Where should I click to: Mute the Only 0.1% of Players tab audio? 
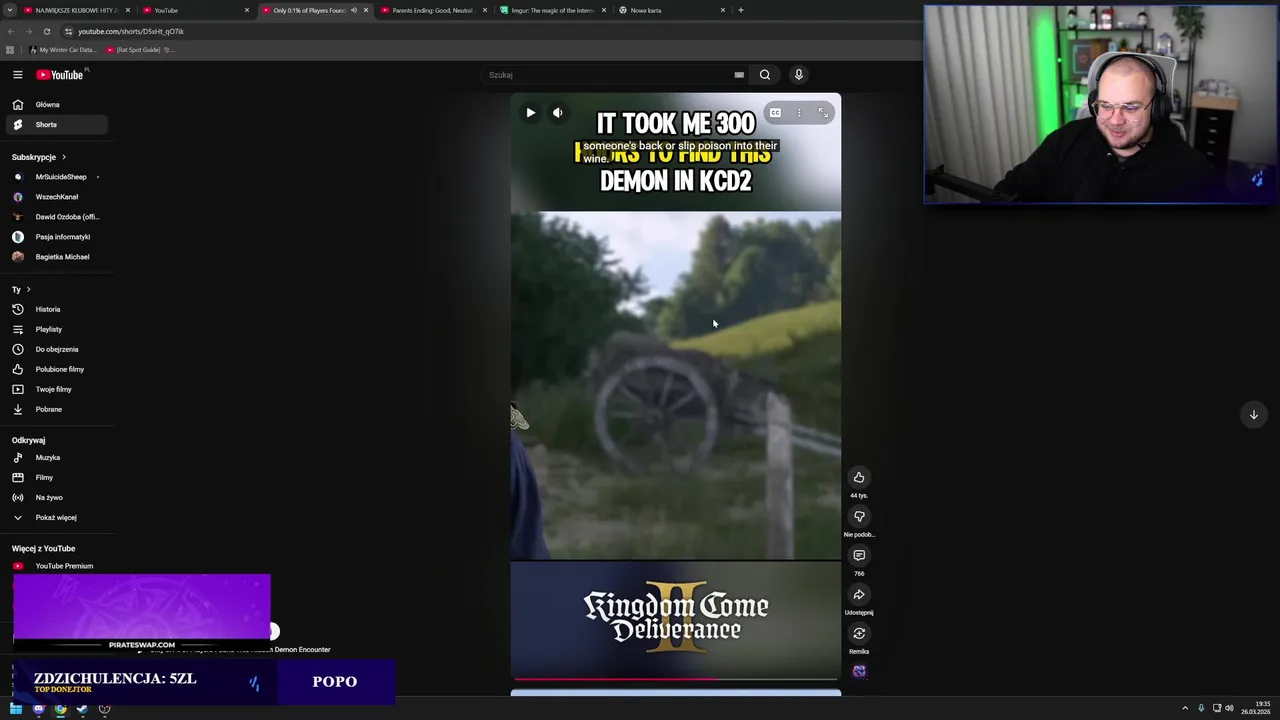tap(353, 10)
